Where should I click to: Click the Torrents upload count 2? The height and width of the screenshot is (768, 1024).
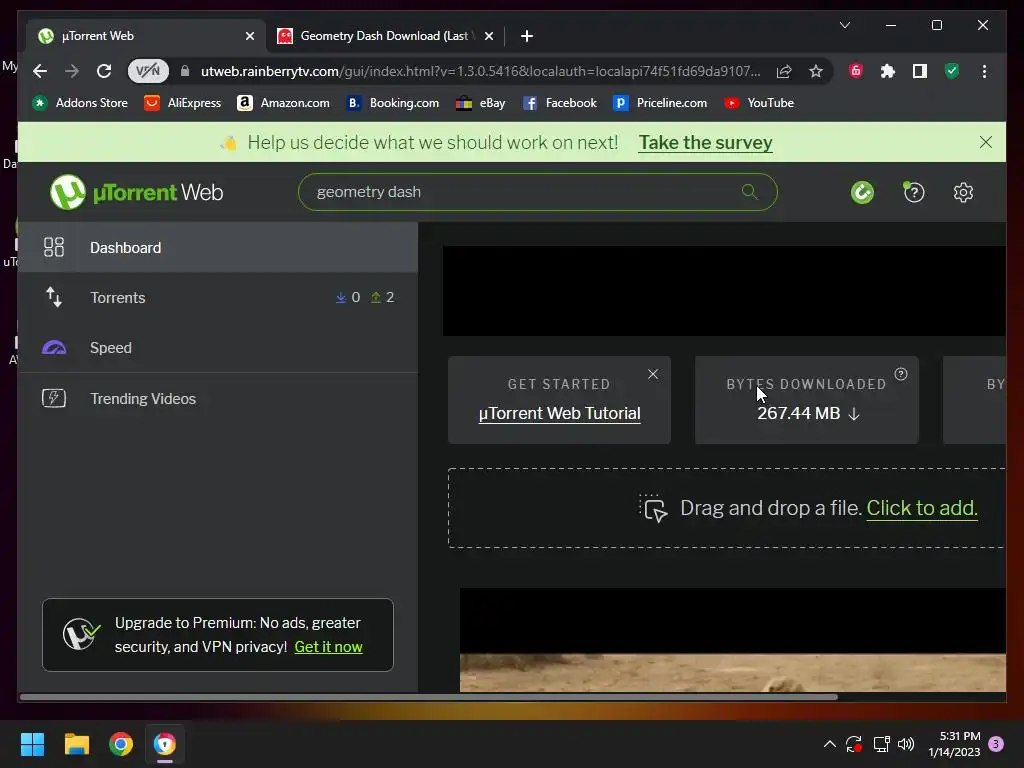click(x=383, y=297)
